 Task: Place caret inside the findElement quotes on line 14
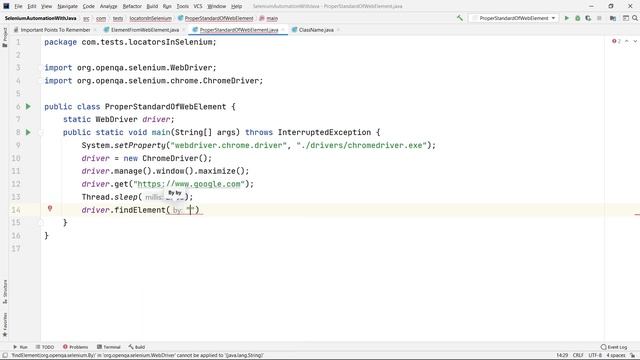190,210
